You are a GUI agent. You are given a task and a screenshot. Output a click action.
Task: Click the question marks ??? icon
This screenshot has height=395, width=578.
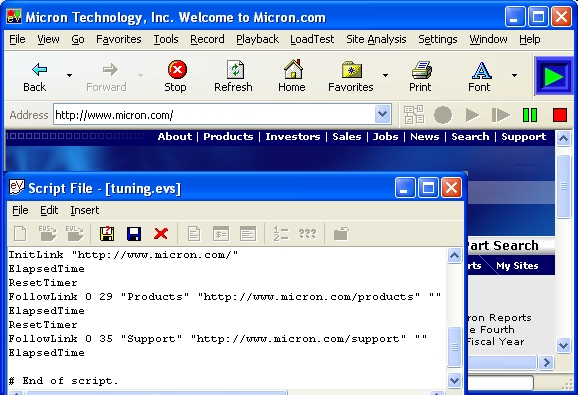click(x=307, y=234)
